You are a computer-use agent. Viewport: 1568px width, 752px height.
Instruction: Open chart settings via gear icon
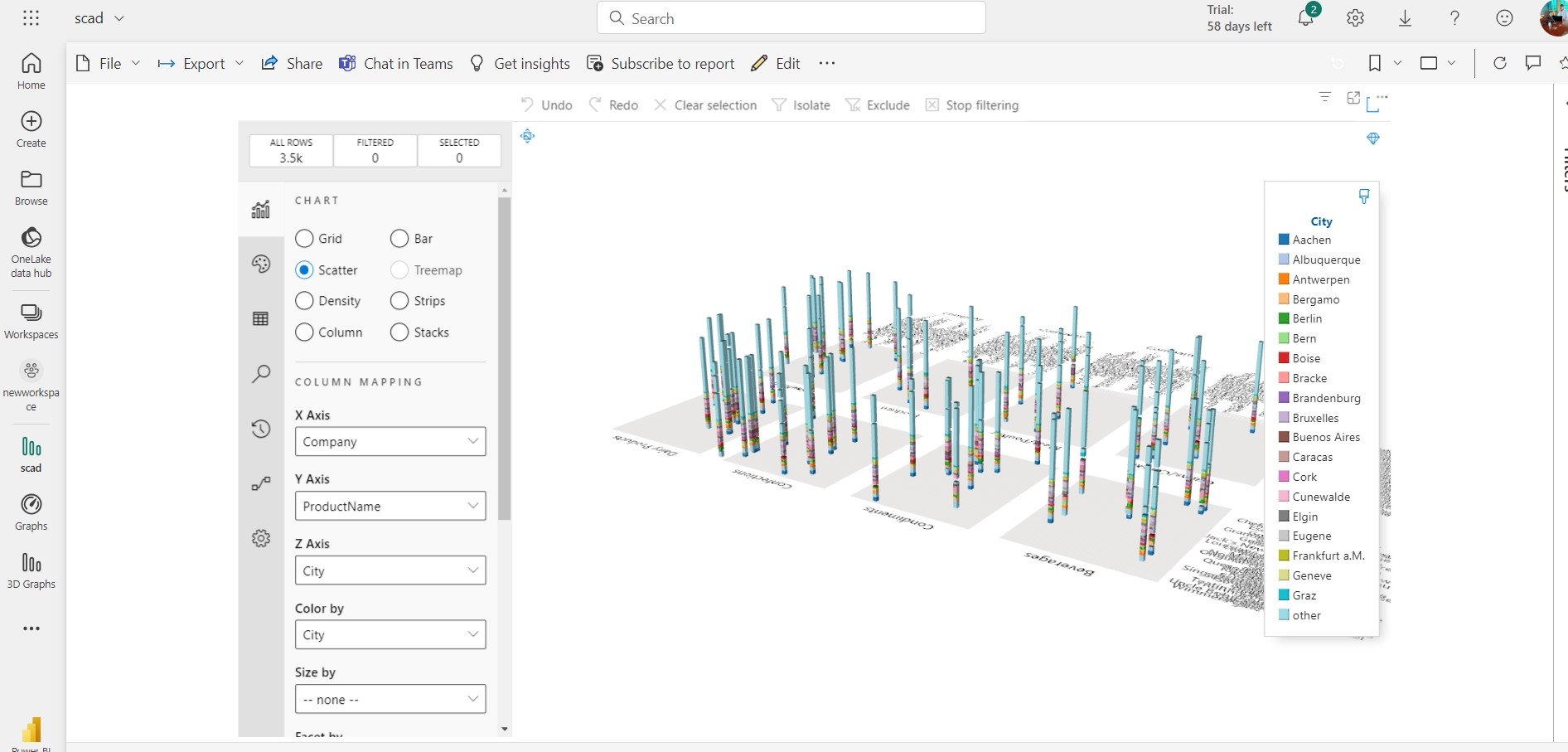click(x=261, y=538)
